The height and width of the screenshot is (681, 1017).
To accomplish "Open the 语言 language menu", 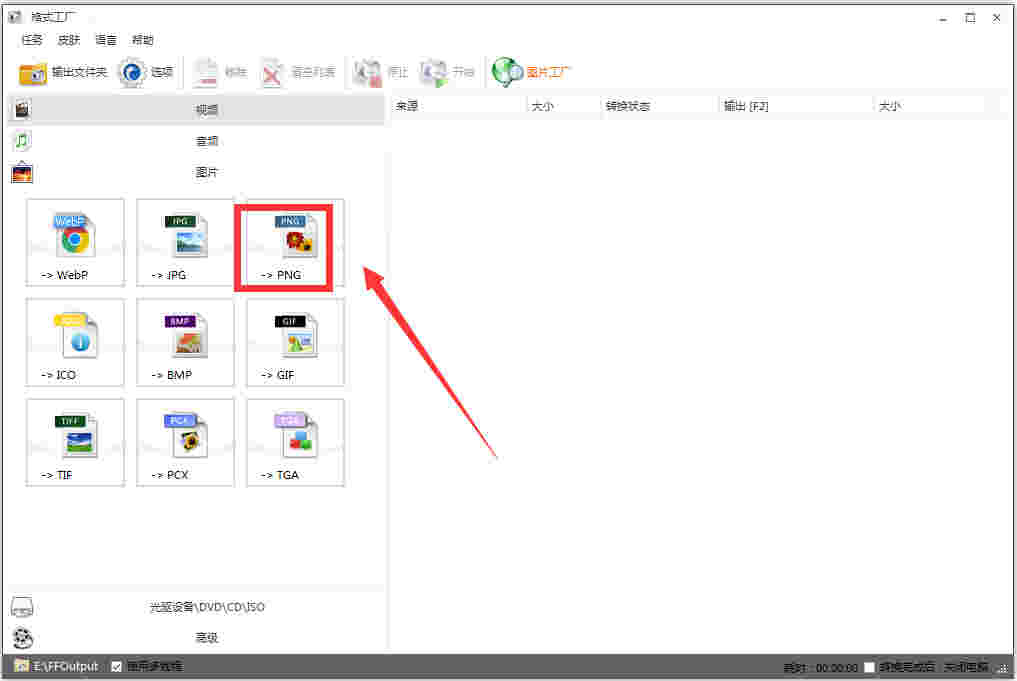I will pos(106,40).
